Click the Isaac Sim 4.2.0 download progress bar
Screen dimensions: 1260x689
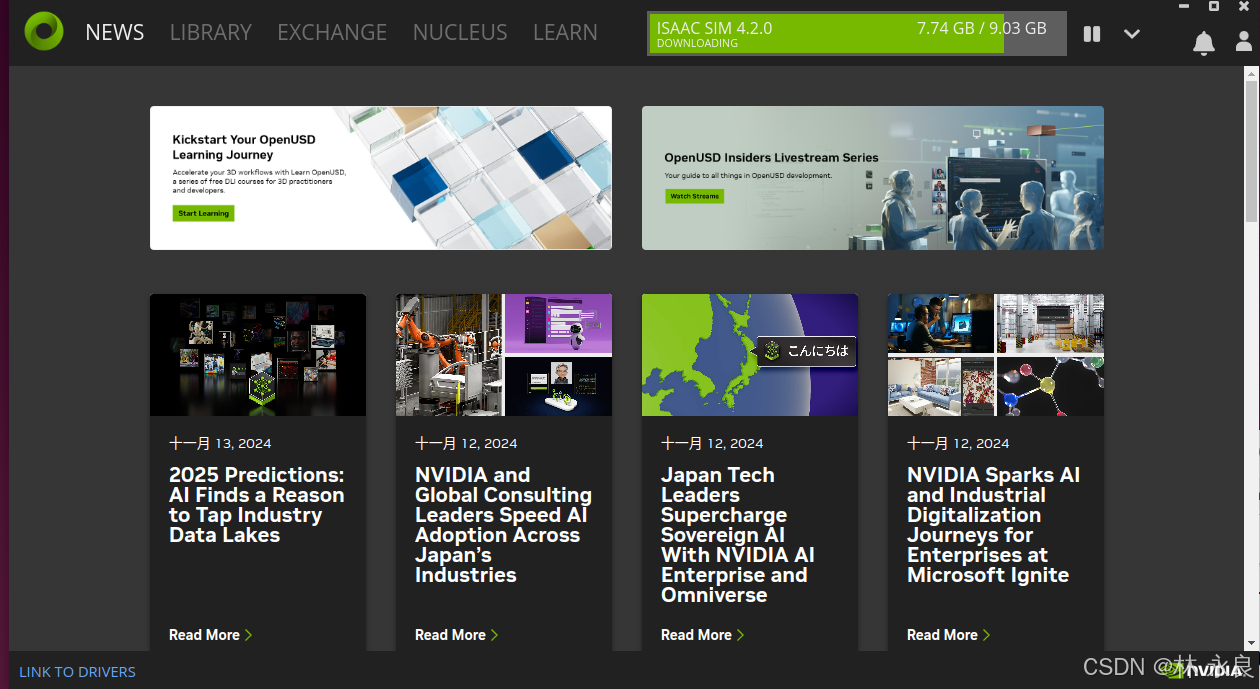[857, 33]
